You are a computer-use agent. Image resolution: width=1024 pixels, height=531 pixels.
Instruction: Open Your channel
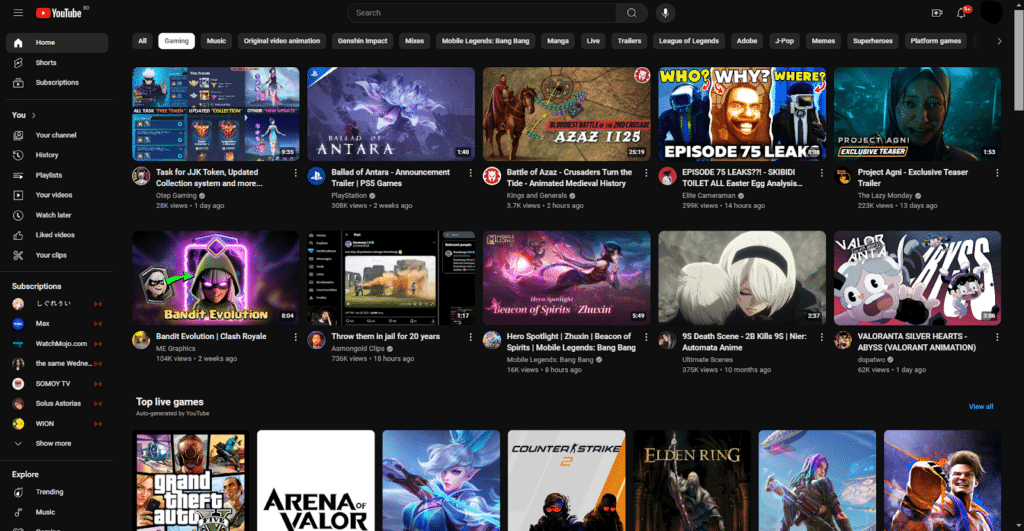point(57,135)
